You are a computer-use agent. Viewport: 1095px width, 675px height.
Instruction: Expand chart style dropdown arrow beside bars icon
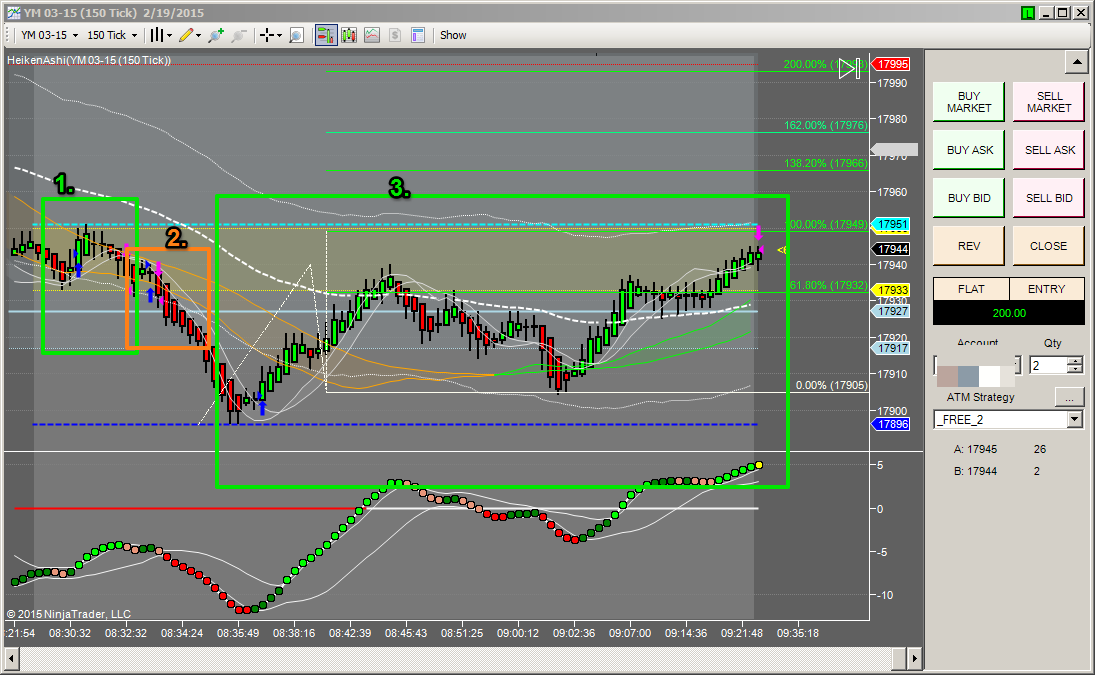169,35
